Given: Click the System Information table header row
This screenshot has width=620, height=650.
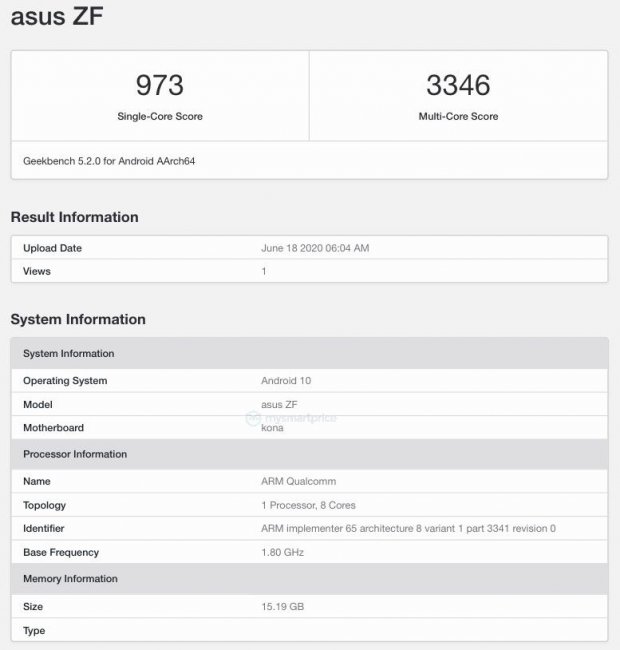Looking at the screenshot, I should pyautogui.click(x=69, y=354).
